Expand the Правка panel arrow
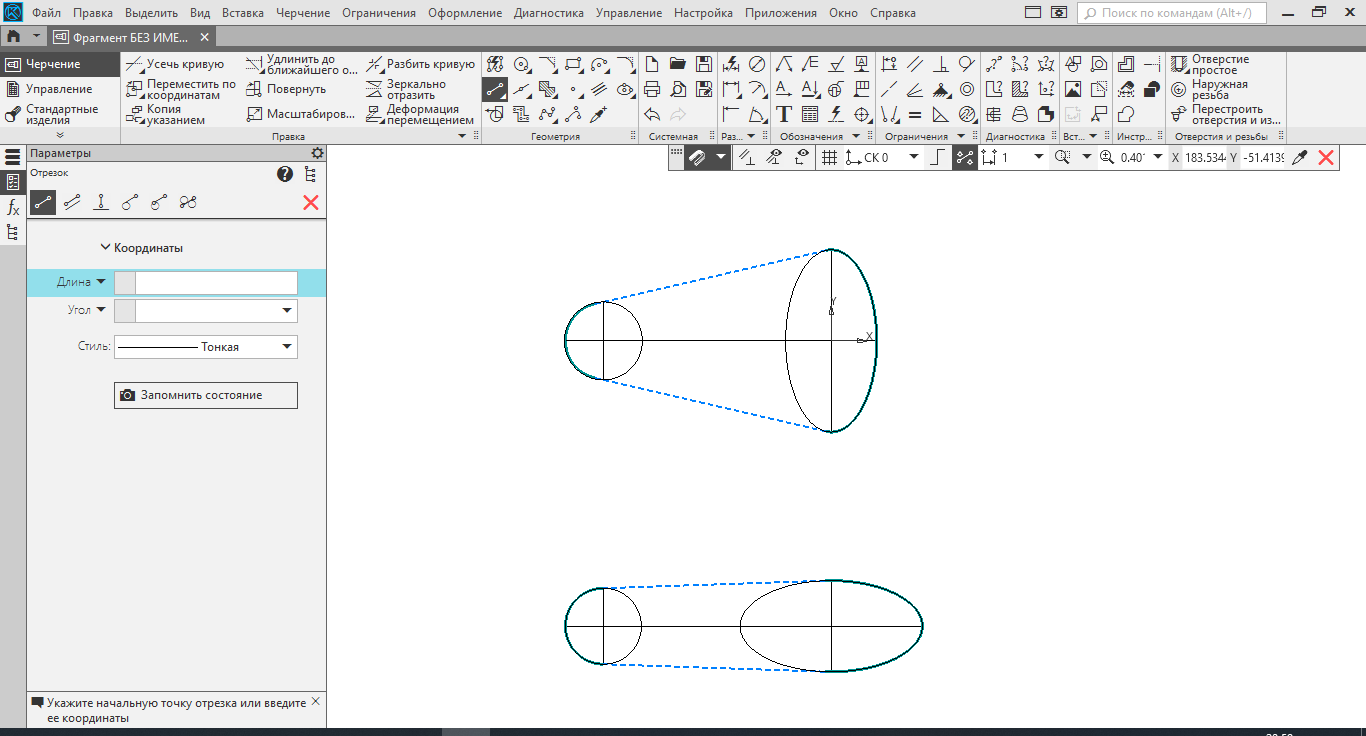 click(462, 136)
